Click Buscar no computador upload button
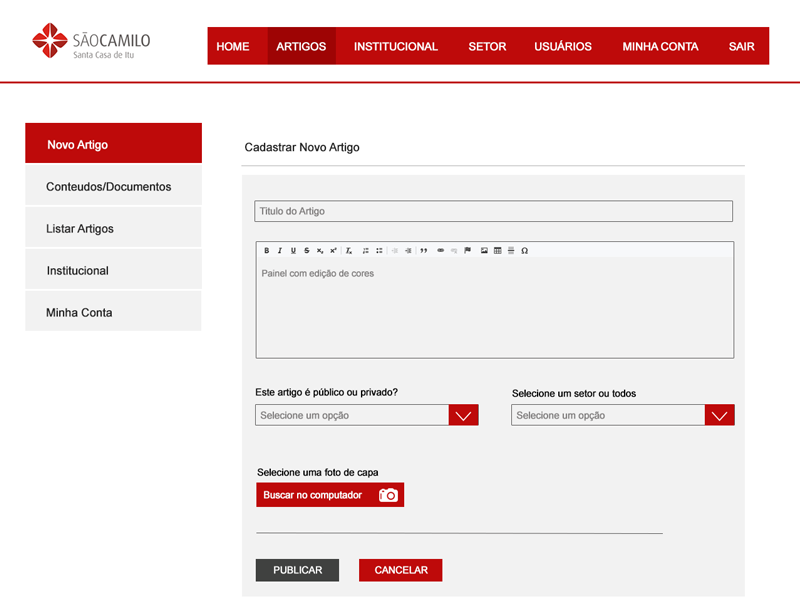The height and width of the screenshot is (600, 800). click(330, 495)
